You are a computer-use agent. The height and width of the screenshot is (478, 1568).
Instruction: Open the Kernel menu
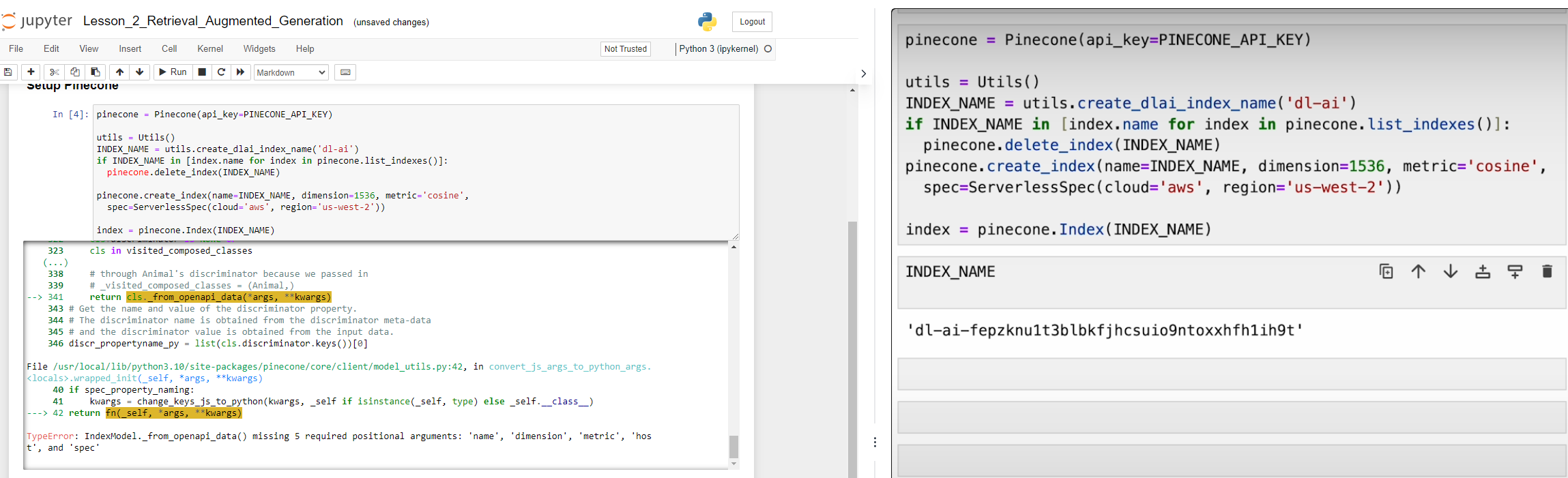coord(210,49)
